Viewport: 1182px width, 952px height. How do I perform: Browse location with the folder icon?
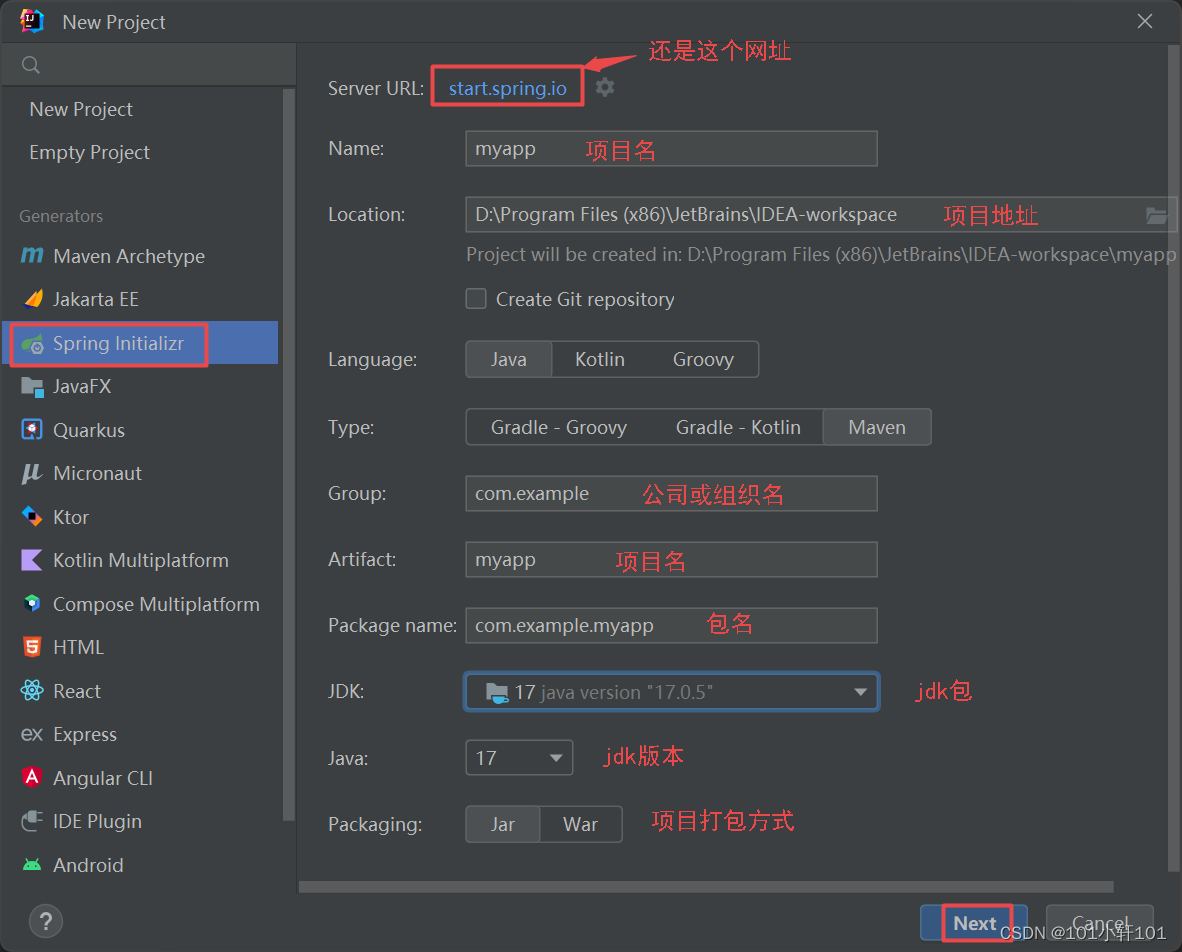1156,216
